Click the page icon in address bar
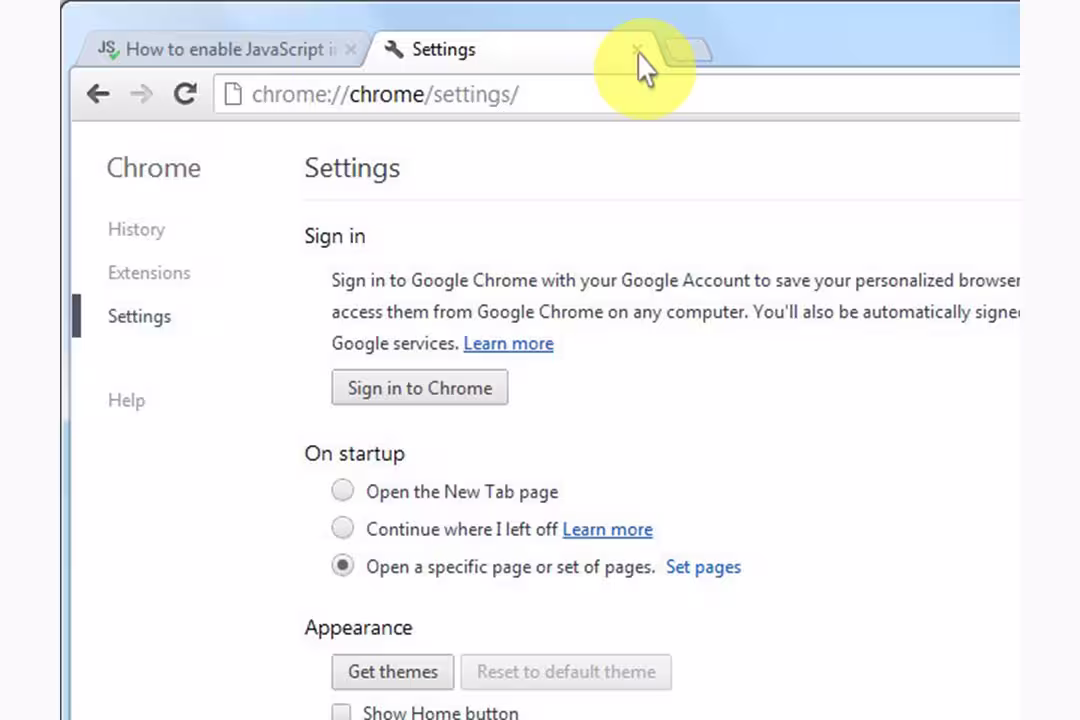The image size is (1080, 720). (x=233, y=94)
